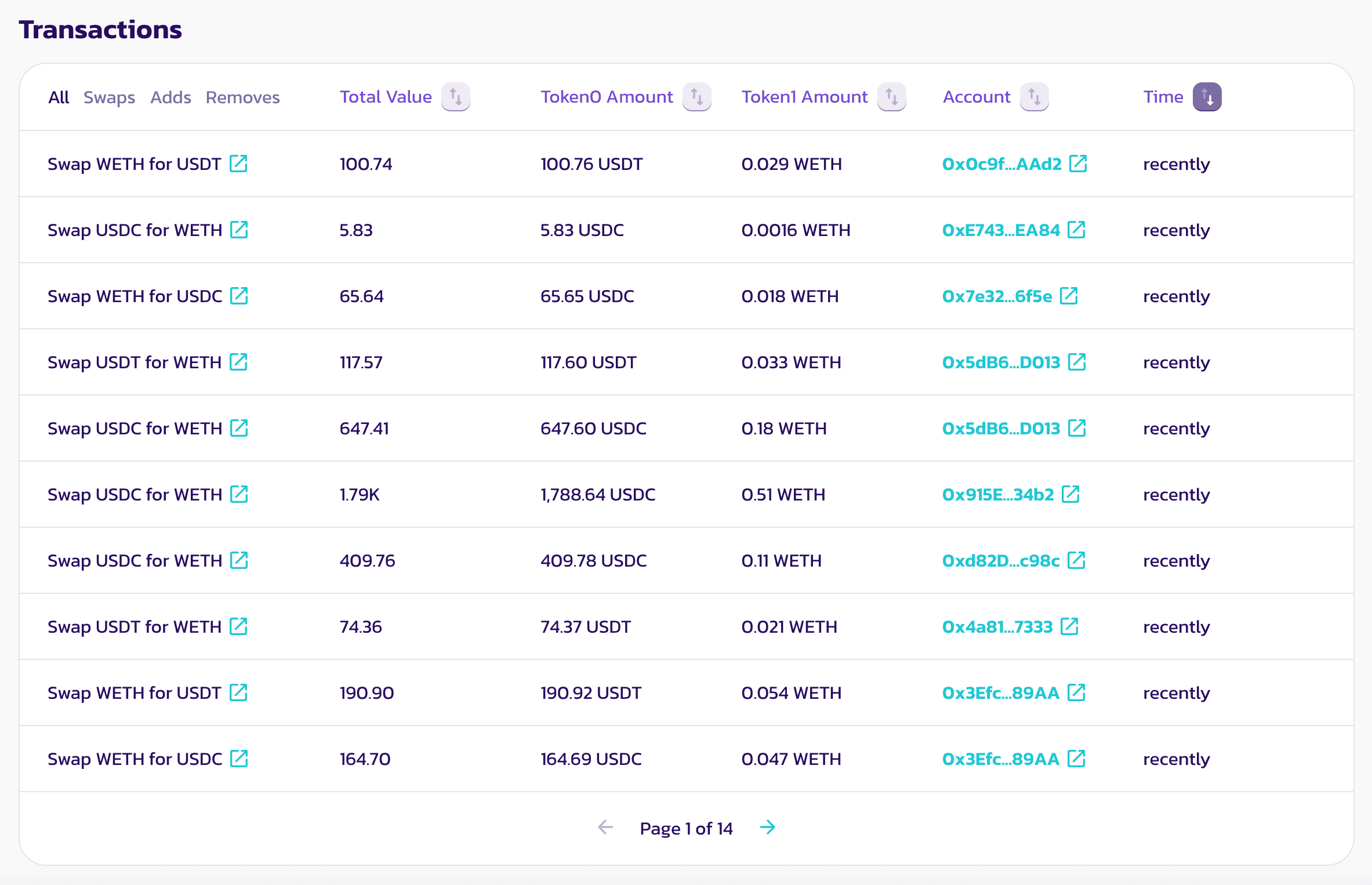Go to next page arrow
This screenshot has height=885, width=1372.
(768, 828)
